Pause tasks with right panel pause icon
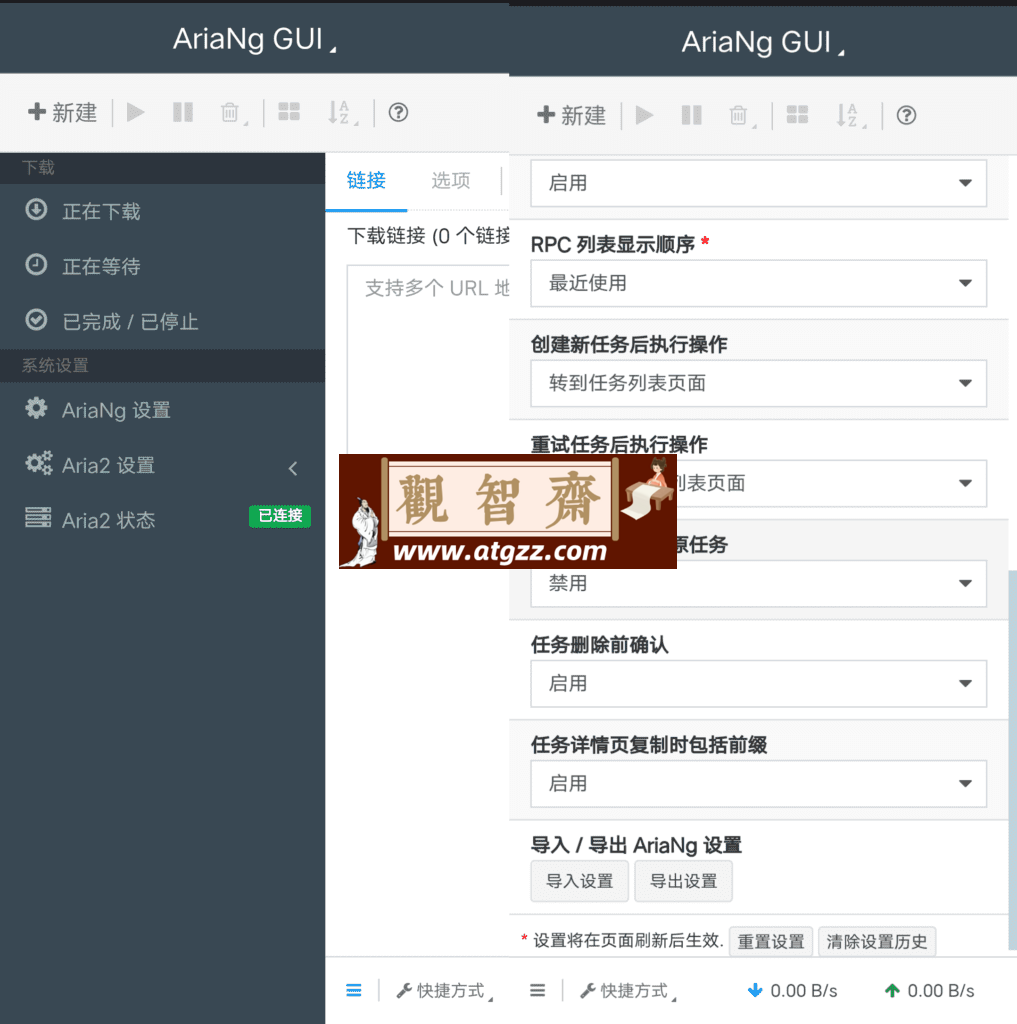 tap(692, 116)
